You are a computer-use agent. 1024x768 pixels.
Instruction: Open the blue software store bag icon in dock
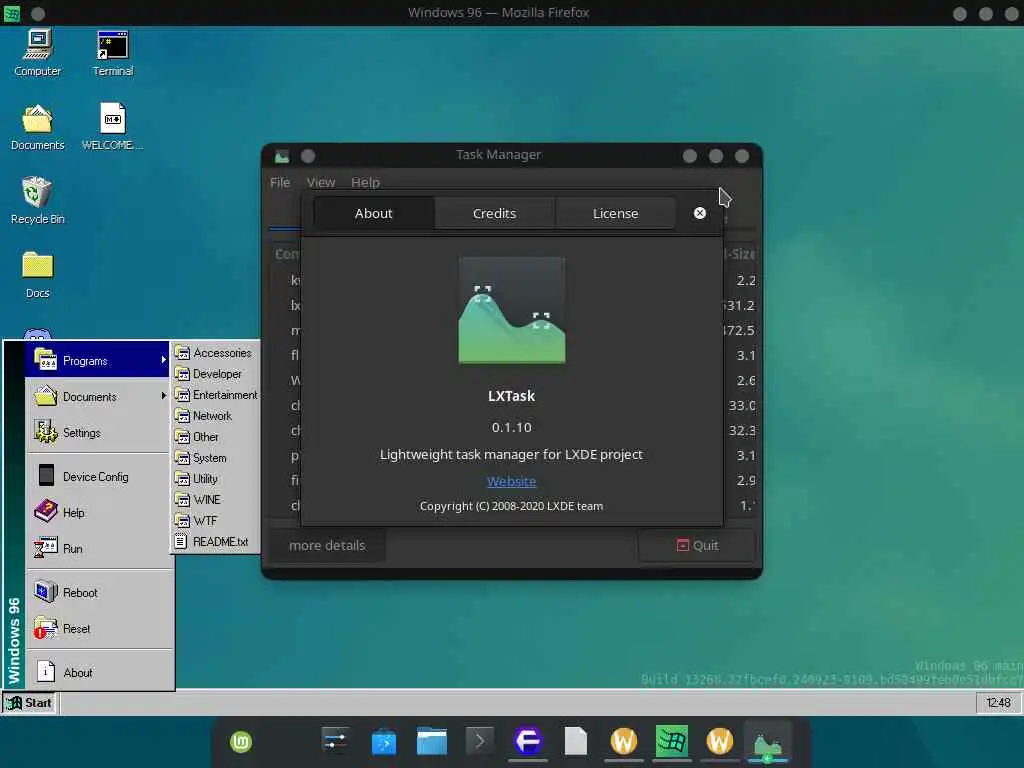point(383,742)
